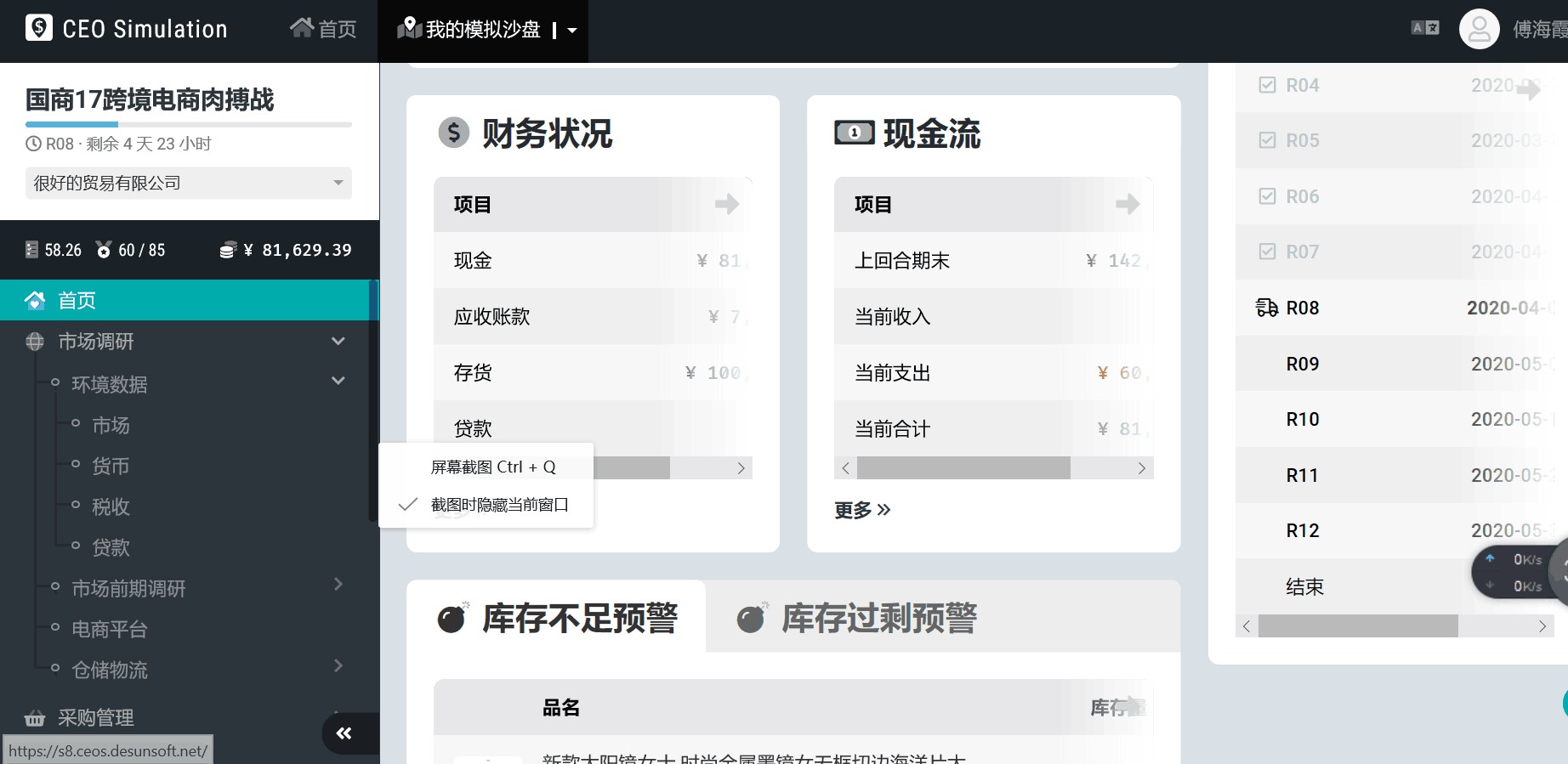Click arrow icon in 财务状况 table header
This screenshot has width=1568, height=764.
726,204
